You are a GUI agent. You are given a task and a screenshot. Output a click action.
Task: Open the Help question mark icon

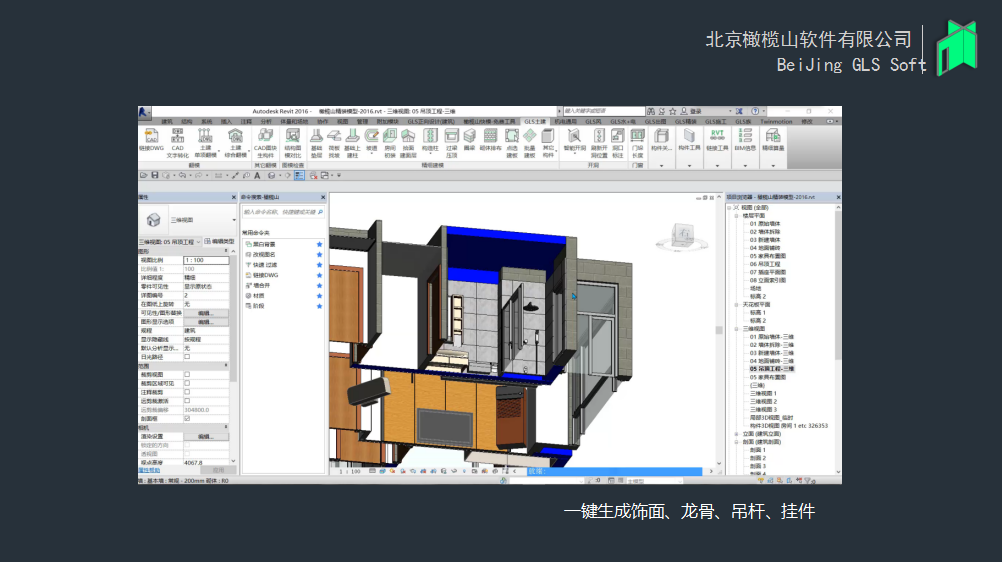(x=755, y=111)
